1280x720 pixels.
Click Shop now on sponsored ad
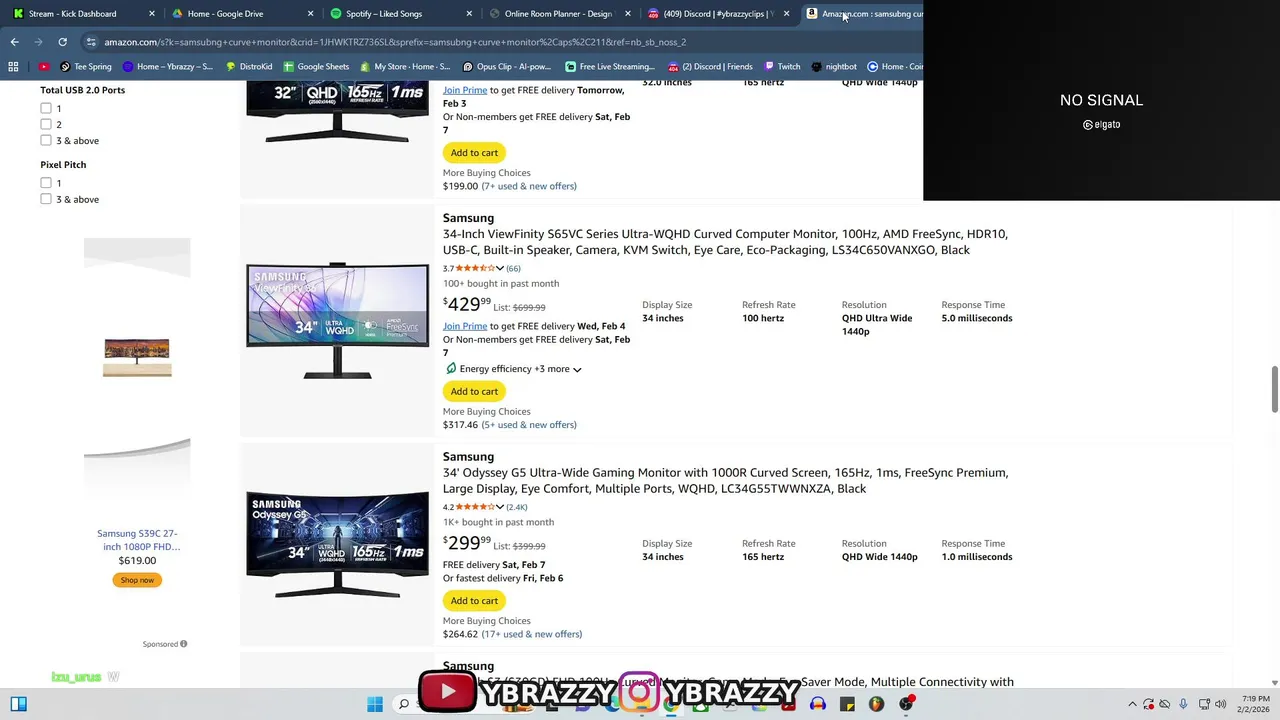pos(137,580)
